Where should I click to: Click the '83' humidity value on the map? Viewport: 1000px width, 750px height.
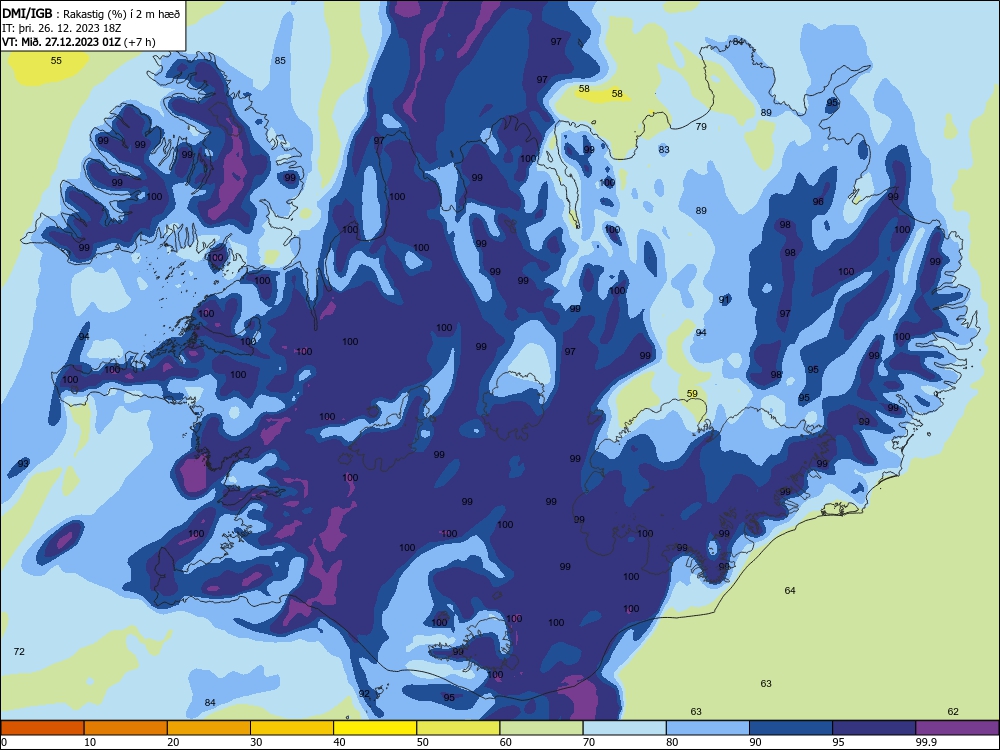click(x=664, y=149)
